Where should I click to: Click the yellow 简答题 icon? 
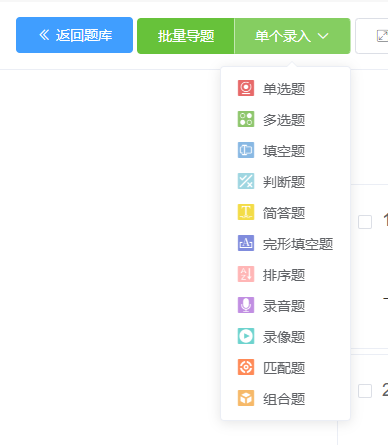tap(246, 212)
